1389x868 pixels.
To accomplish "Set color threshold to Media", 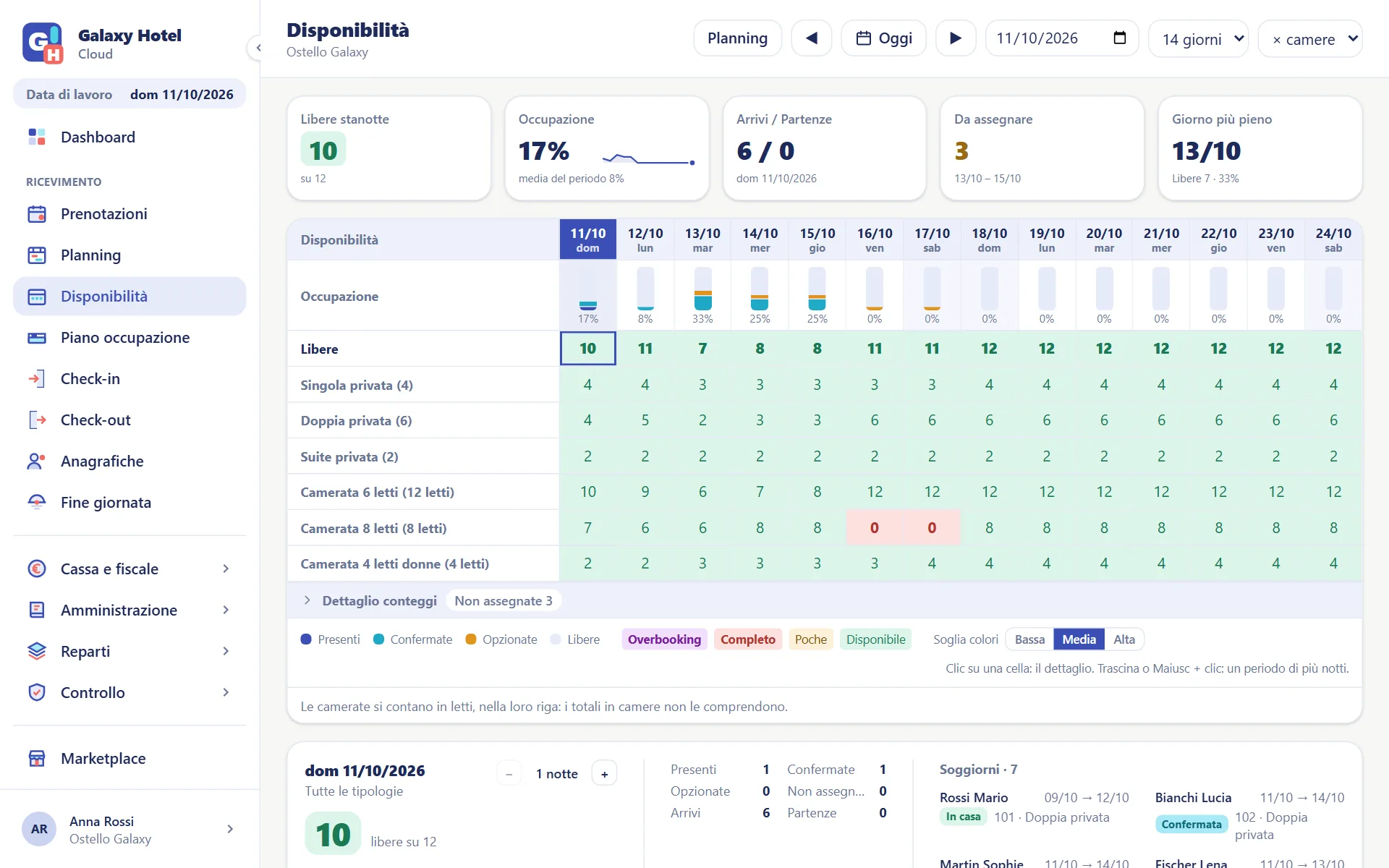I will [1079, 639].
